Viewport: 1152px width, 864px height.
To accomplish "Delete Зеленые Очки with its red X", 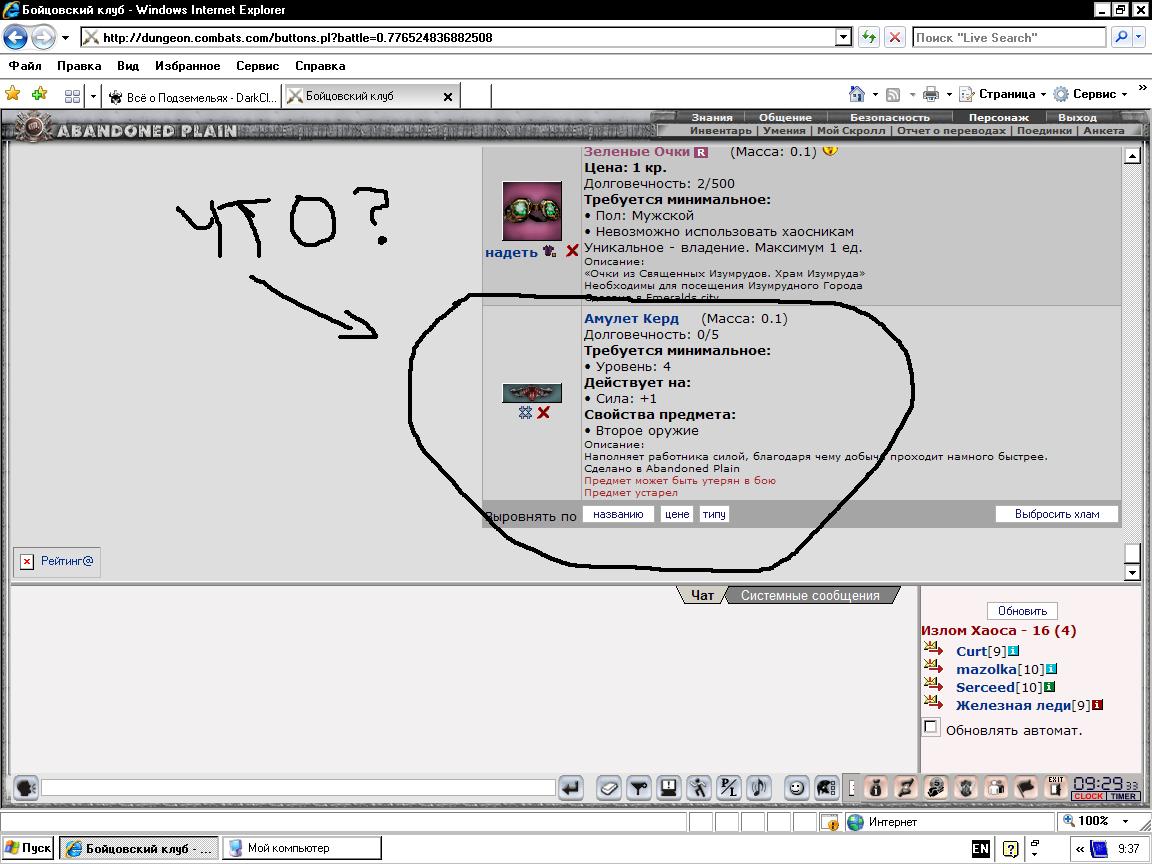I will tap(572, 251).
